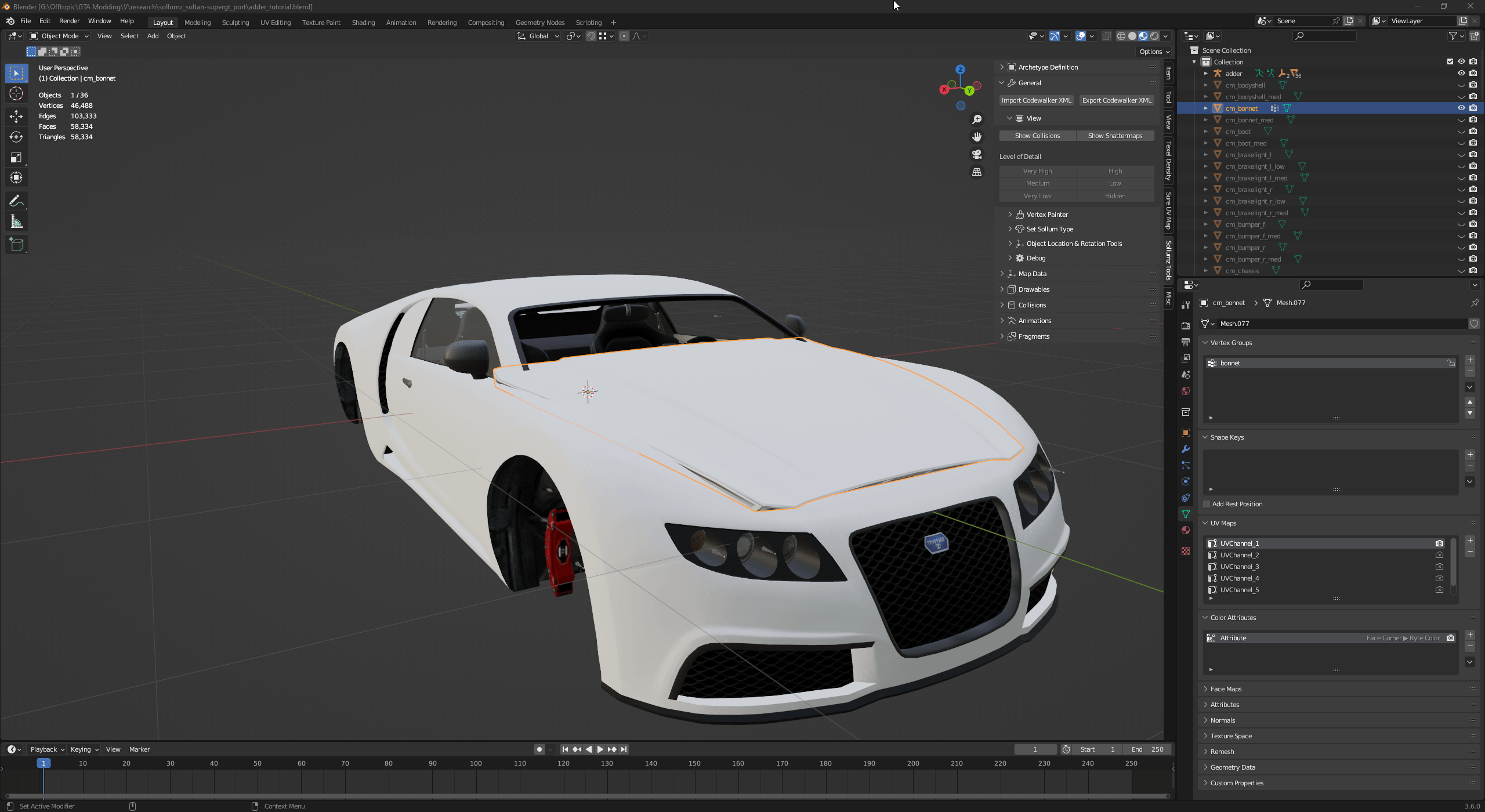Enable the Add Rest Position checkbox
1485x812 pixels.
coord(1207,504)
